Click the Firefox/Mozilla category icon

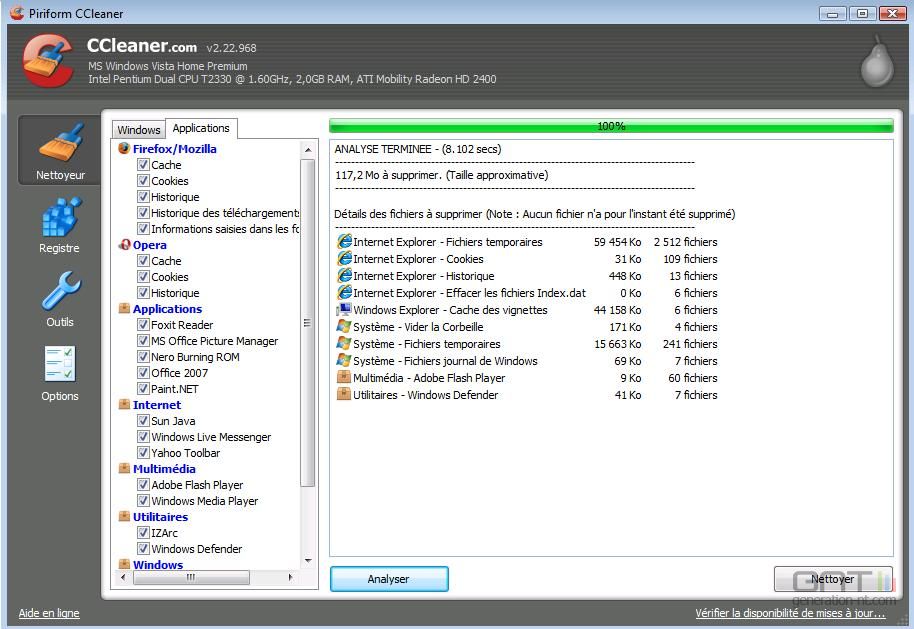126,148
